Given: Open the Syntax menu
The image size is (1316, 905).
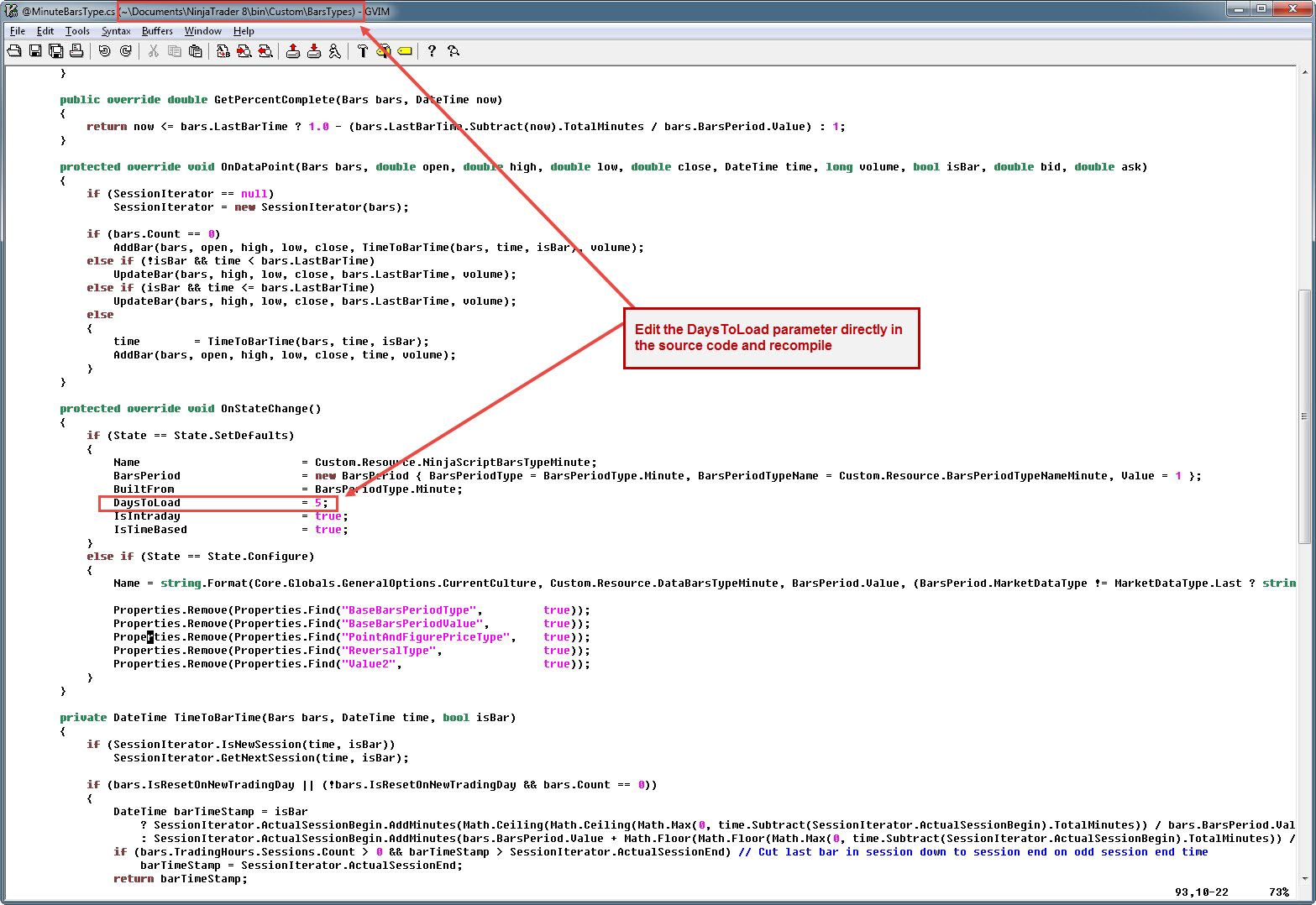Looking at the screenshot, I should (116, 31).
